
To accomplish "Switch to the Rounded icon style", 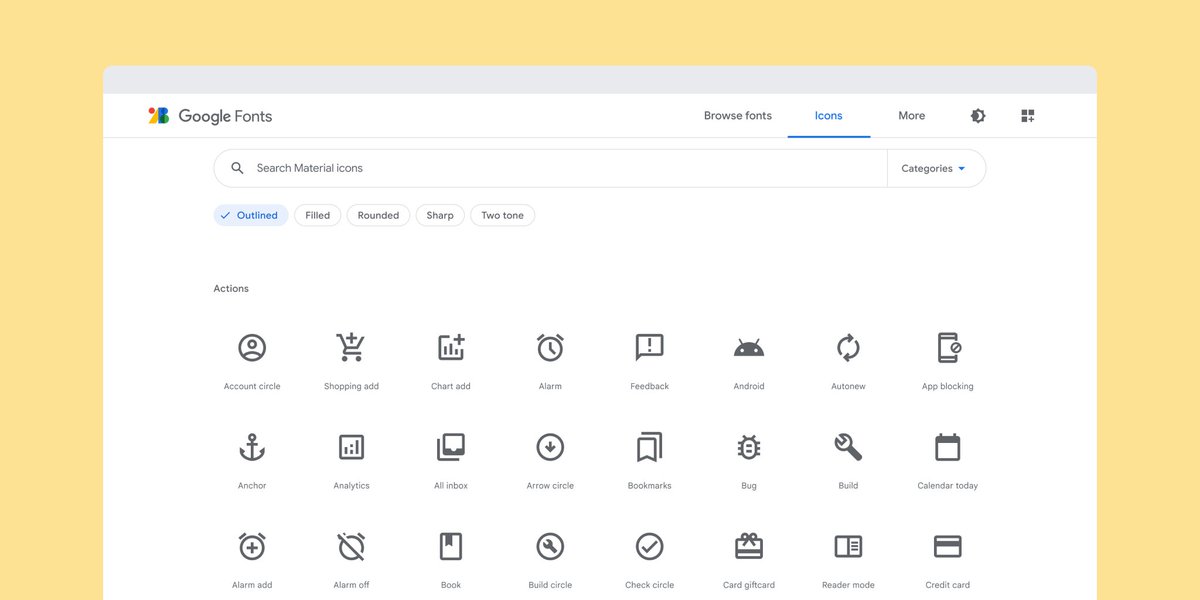I will (378, 215).
